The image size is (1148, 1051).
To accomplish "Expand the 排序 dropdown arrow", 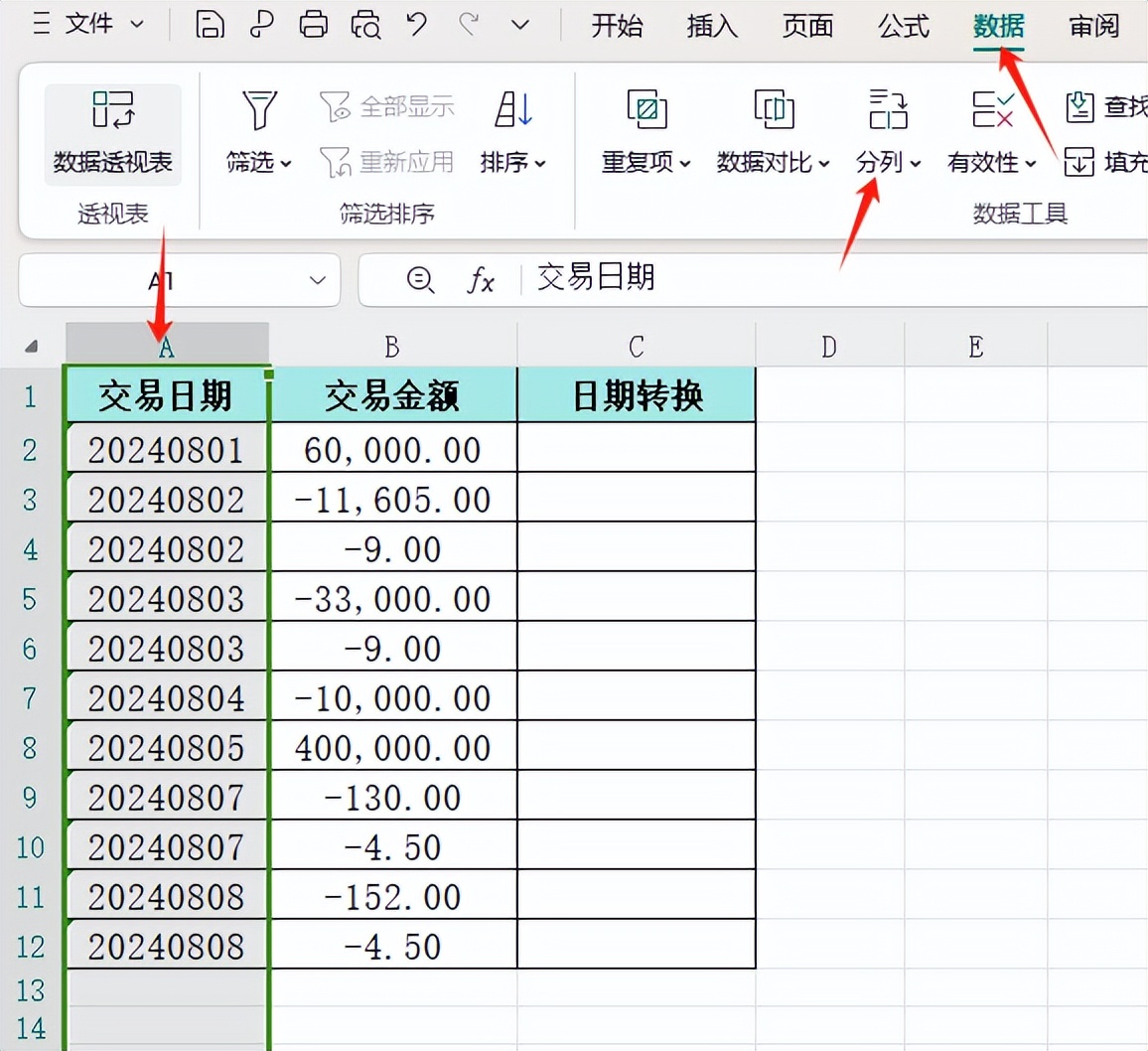I will tap(540, 163).
